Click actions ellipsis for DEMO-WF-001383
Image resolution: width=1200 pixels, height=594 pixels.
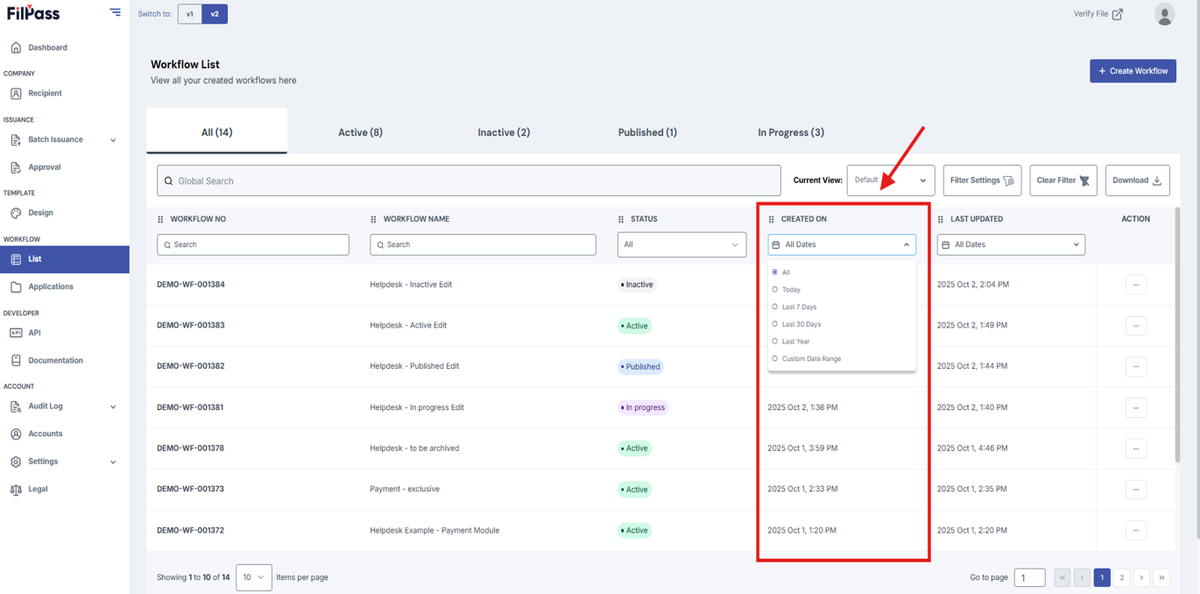tap(1135, 326)
